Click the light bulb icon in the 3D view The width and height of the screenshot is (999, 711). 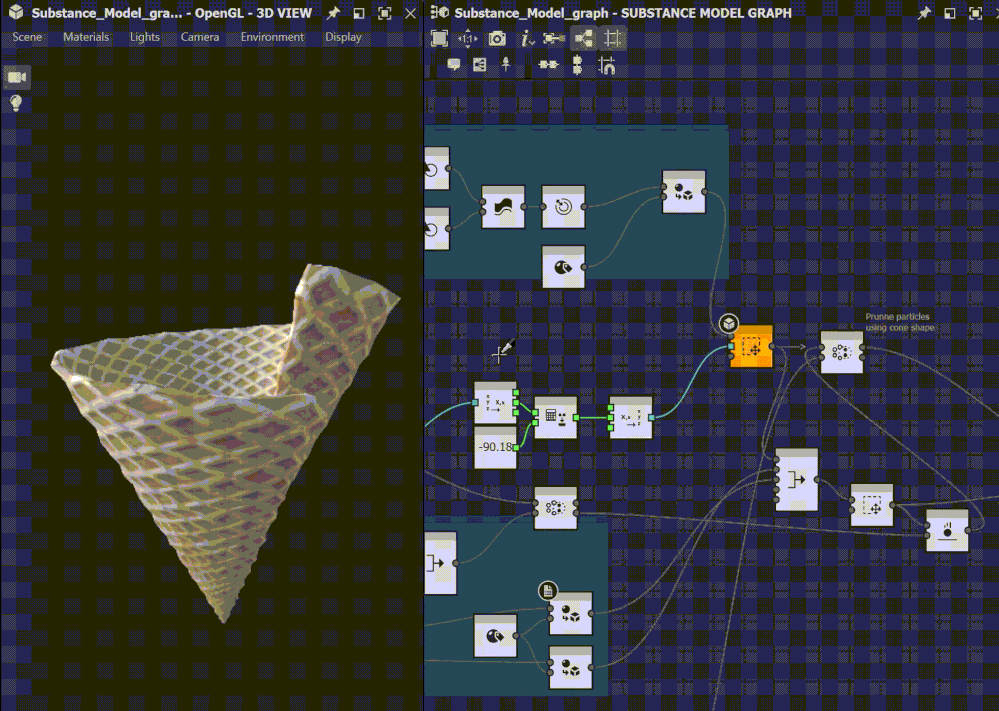[x=16, y=103]
